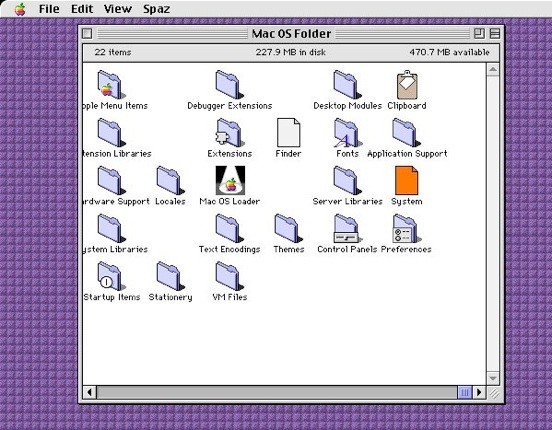Image resolution: width=552 pixels, height=430 pixels.
Task: Open the Fonts folder icon
Action: click(x=347, y=132)
